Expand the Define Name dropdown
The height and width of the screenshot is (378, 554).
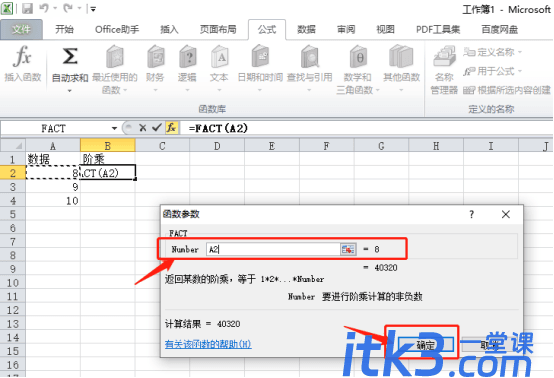pos(520,52)
